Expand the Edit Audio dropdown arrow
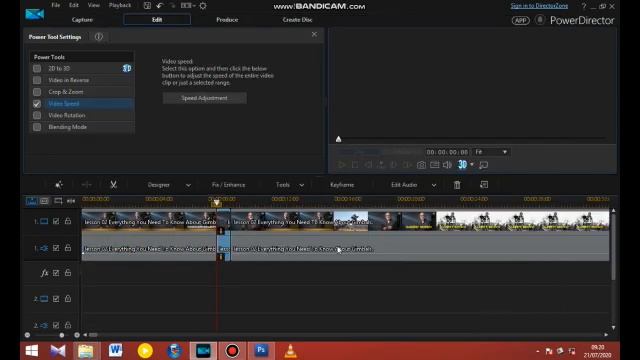This screenshot has width=640, height=360. (434, 185)
